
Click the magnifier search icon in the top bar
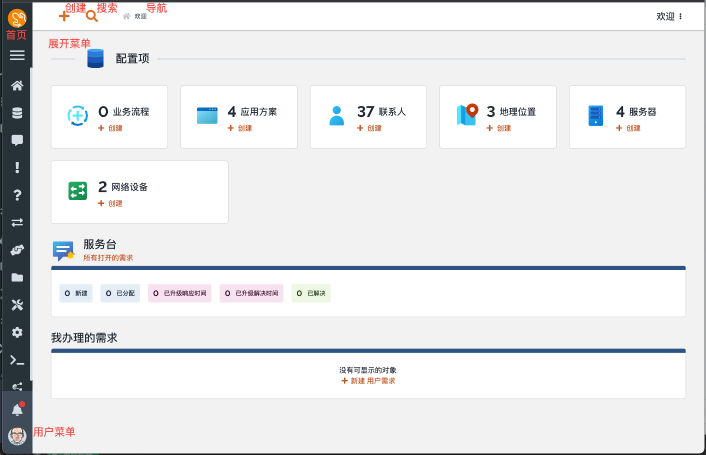click(92, 16)
